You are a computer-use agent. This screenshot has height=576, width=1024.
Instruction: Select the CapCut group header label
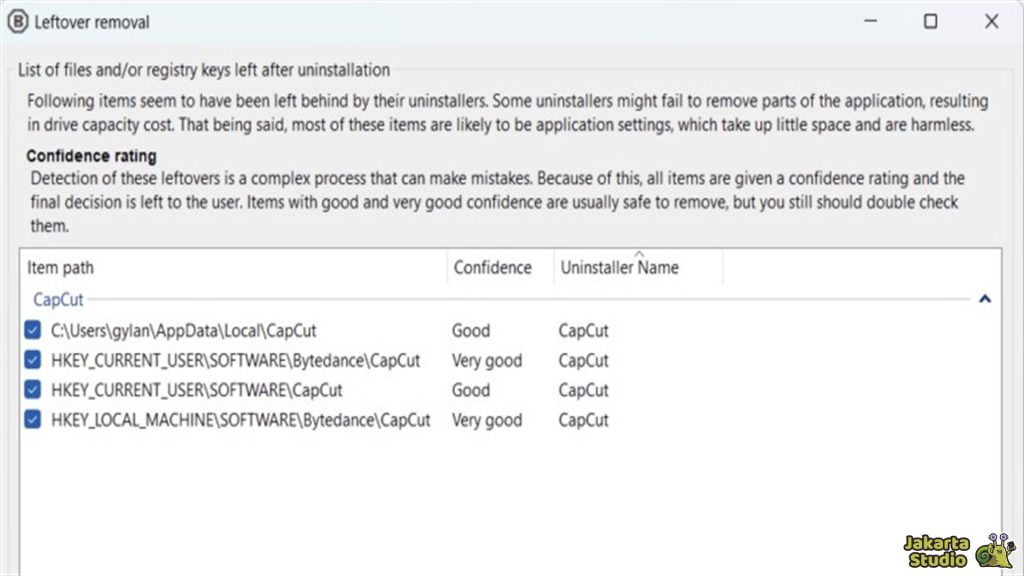click(58, 299)
